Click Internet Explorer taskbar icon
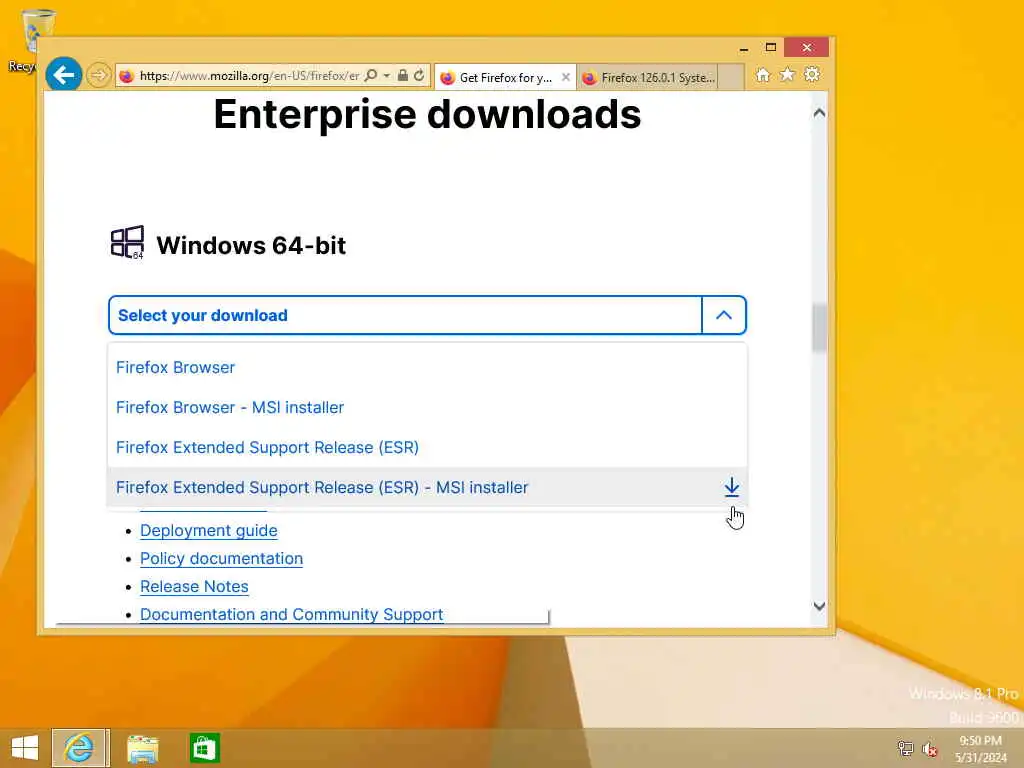The image size is (1024, 768). coord(79,748)
